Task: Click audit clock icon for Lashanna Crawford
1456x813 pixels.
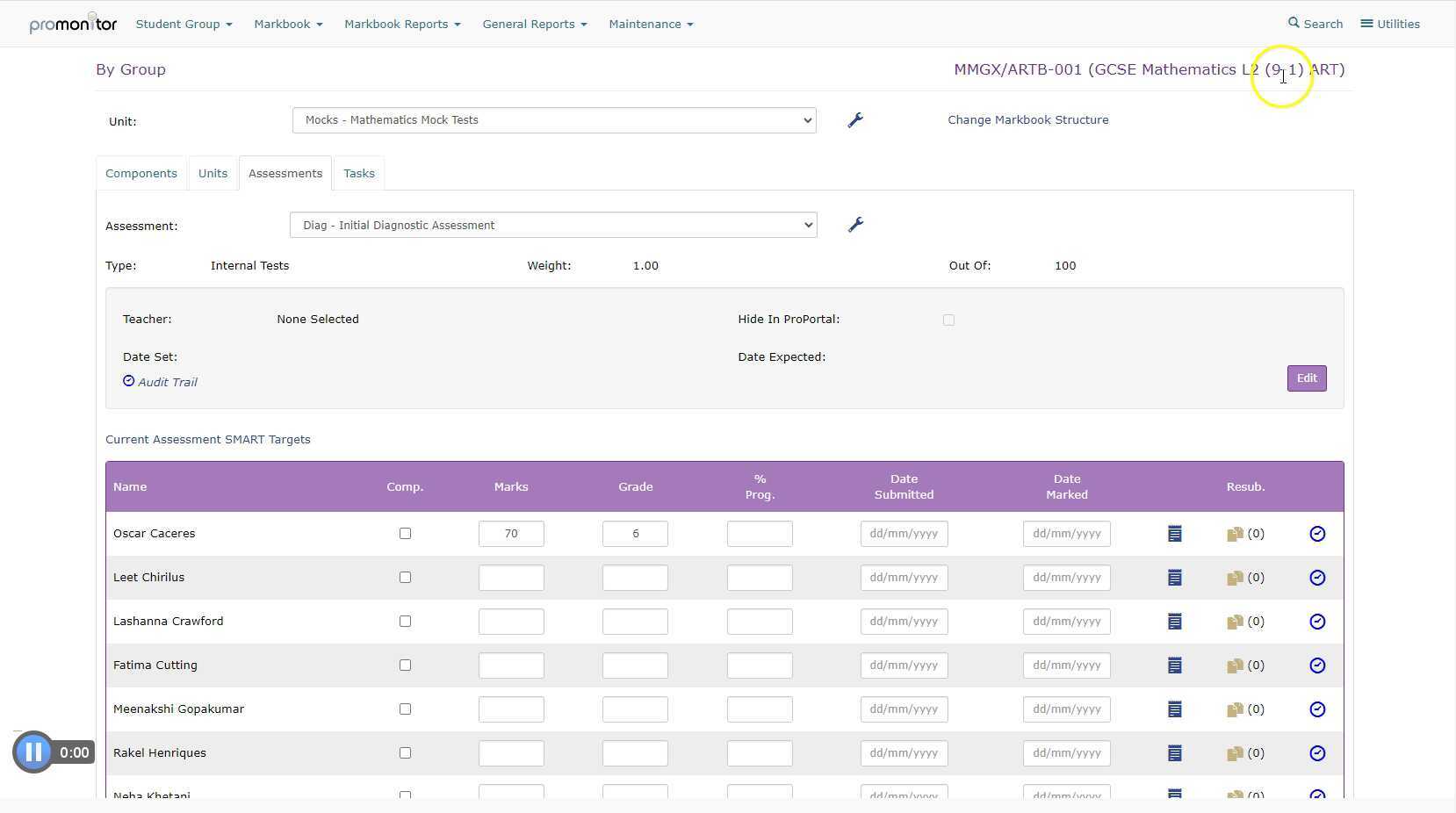Action: pyautogui.click(x=1316, y=622)
